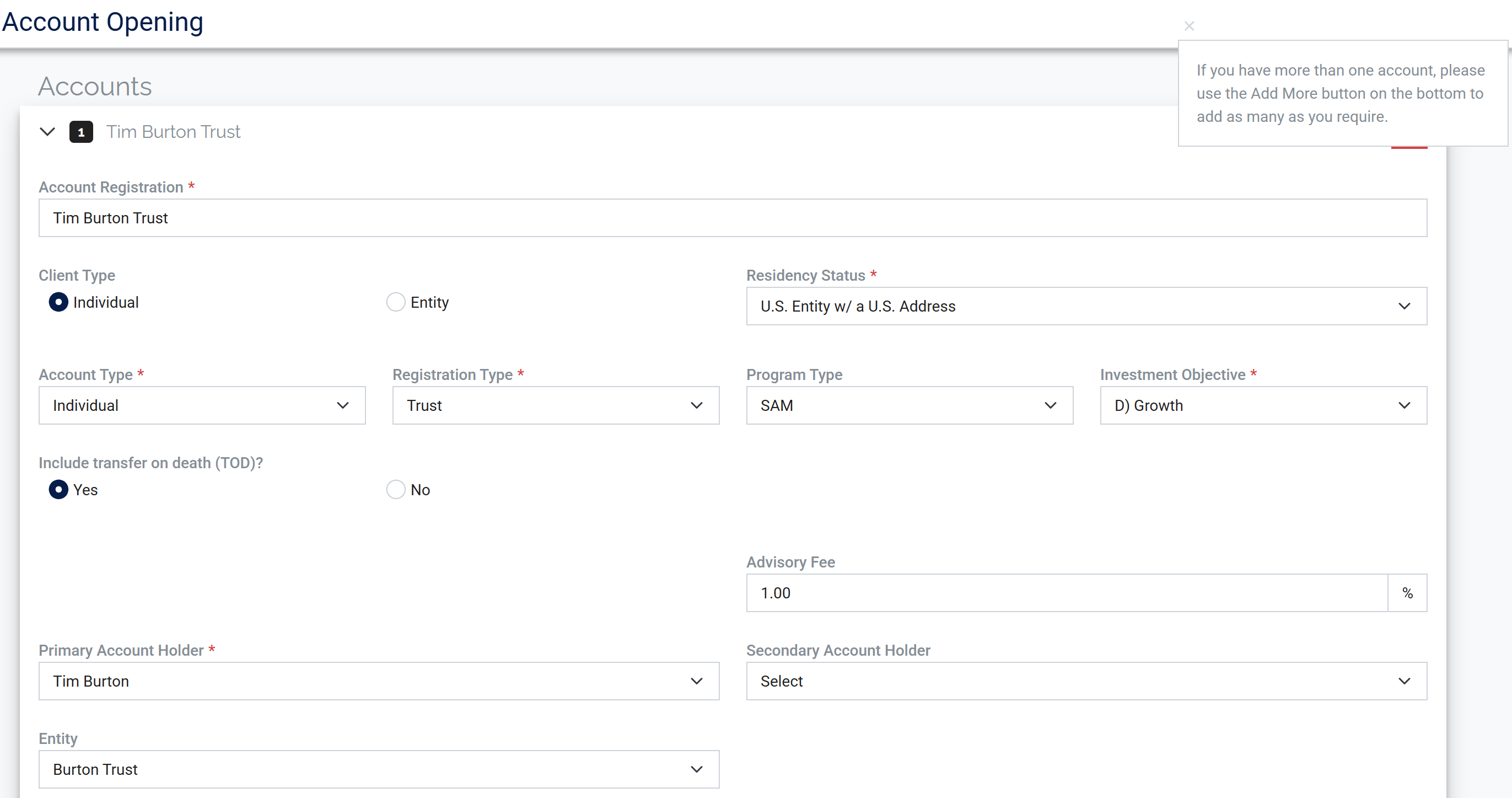Open the Investment Objective dropdown
The width and height of the screenshot is (1512, 798).
[1264, 405]
